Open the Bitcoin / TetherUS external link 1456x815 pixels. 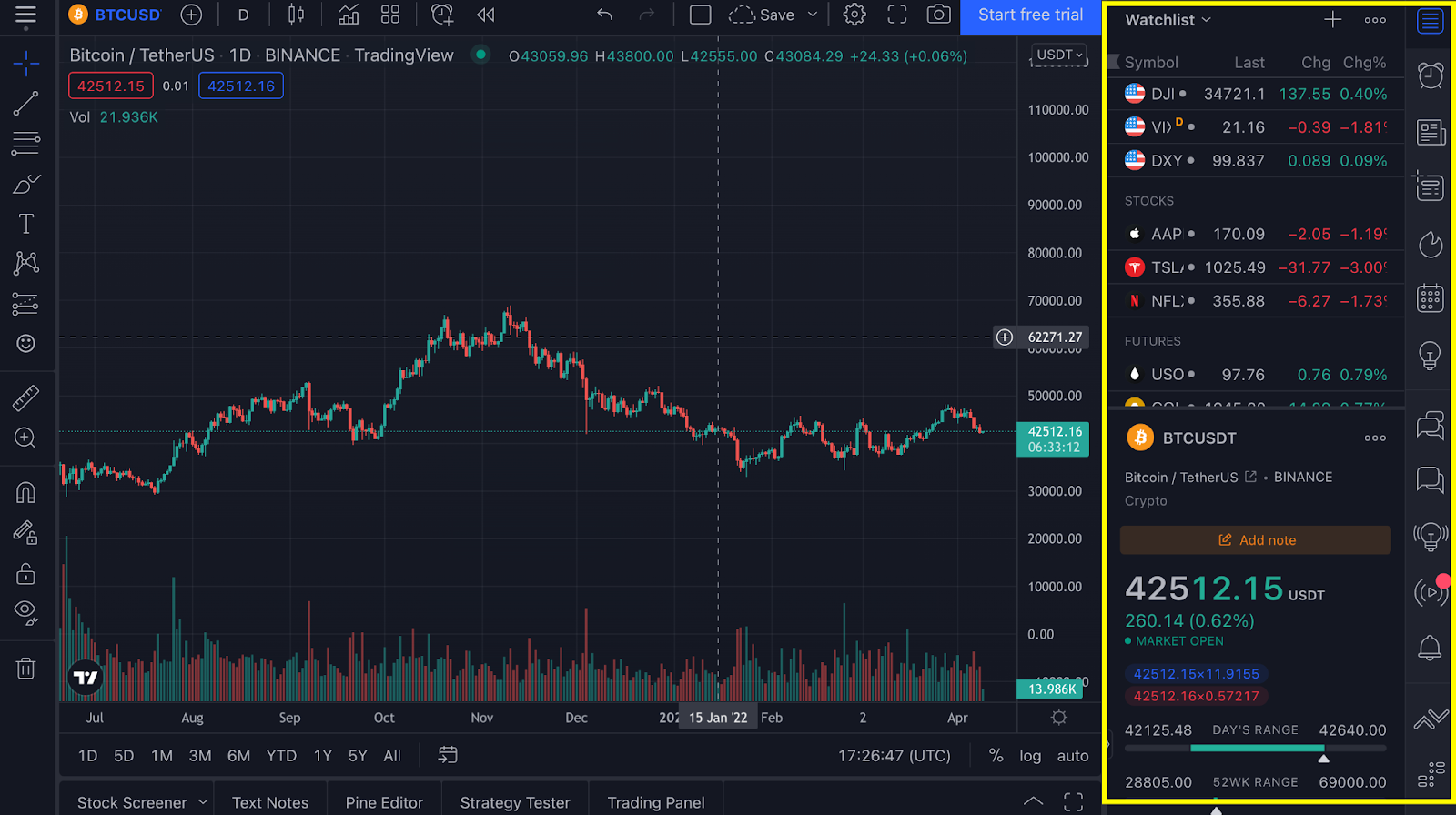[1250, 477]
